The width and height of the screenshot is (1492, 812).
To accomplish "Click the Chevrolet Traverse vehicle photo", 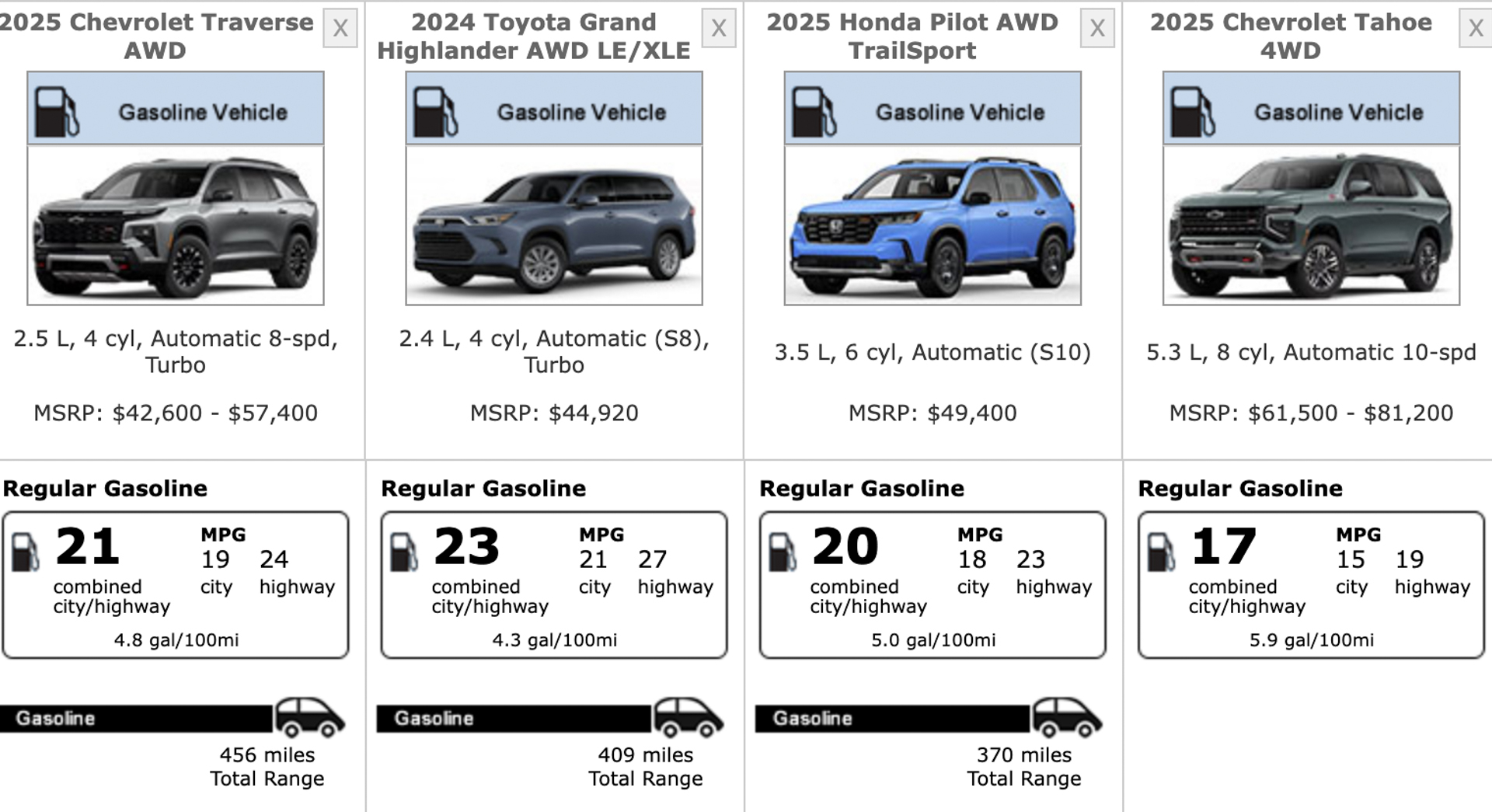I will pos(176,225).
